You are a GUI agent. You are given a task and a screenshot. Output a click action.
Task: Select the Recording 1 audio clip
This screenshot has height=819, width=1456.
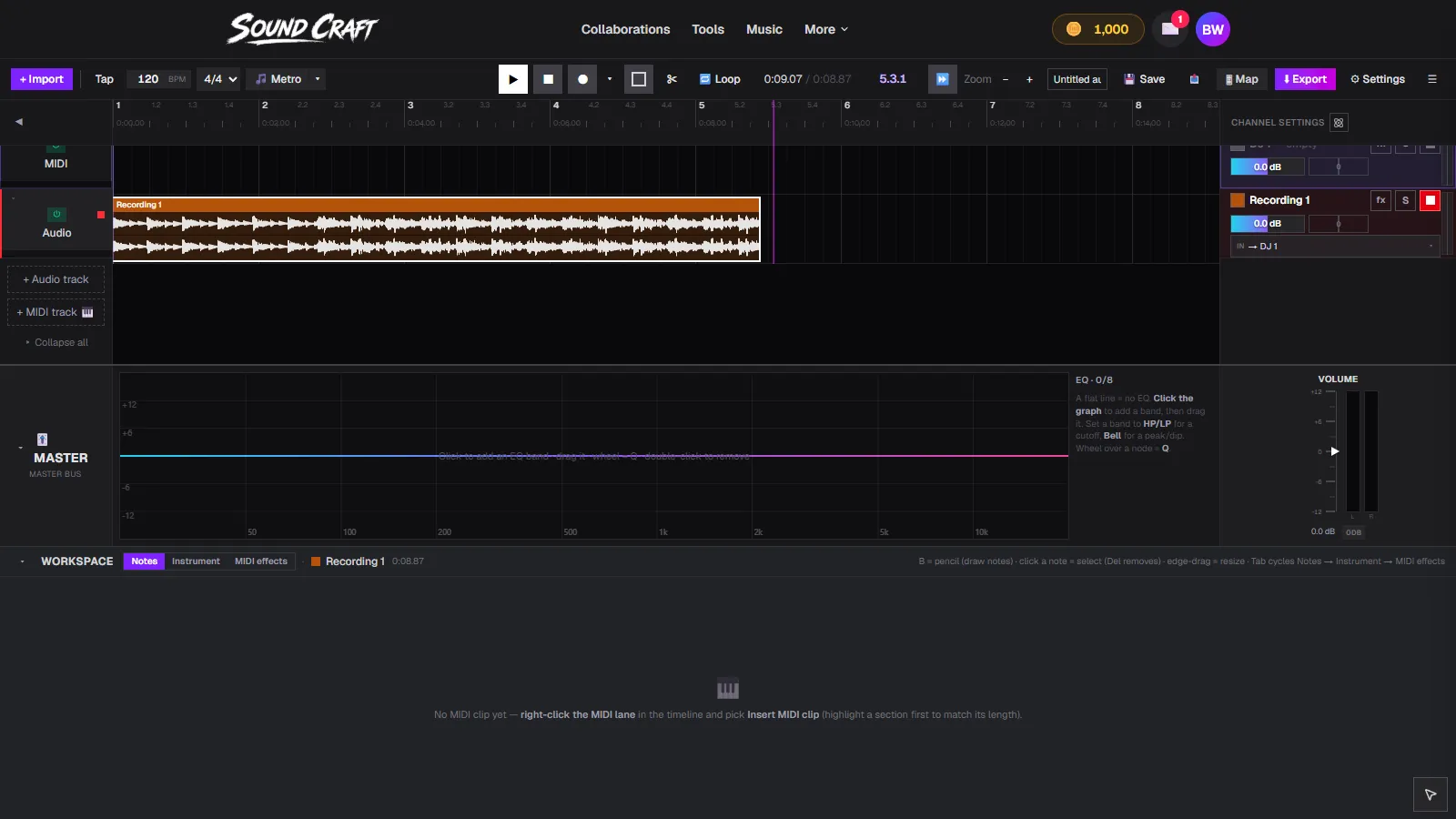(x=437, y=230)
